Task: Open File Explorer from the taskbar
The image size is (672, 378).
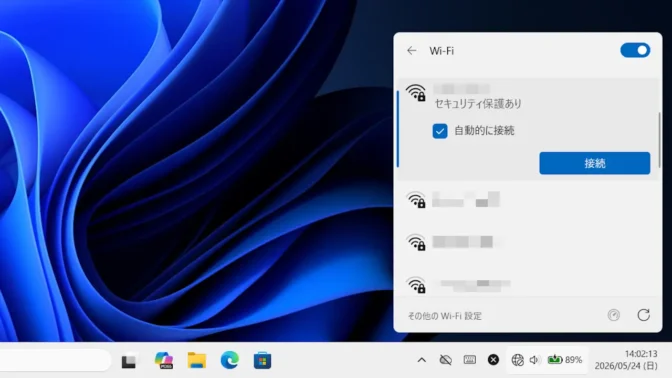Action: coord(197,360)
